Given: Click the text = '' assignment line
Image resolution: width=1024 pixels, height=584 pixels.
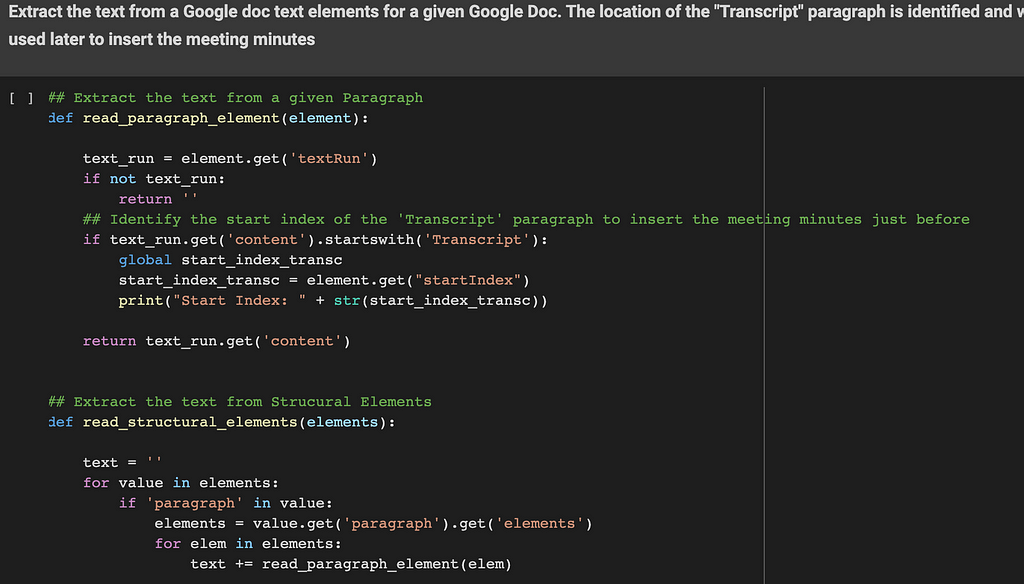Looking at the screenshot, I should click(122, 462).
